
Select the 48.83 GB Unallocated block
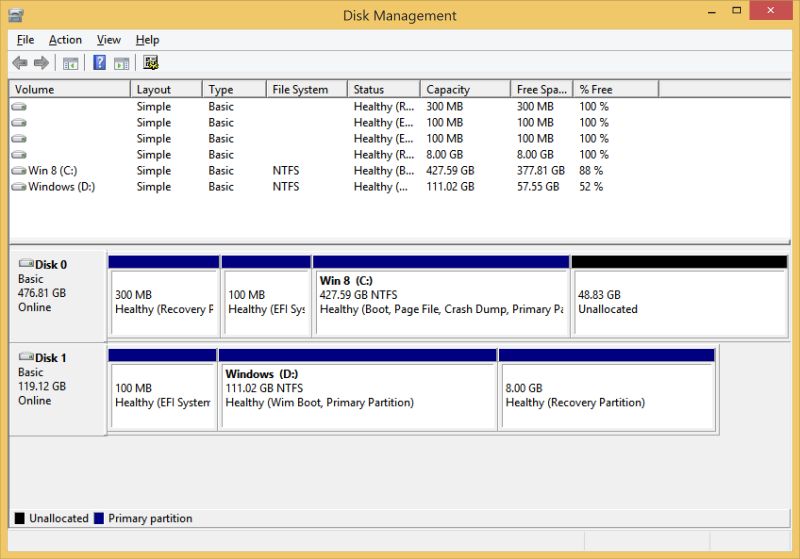click(680, 296)
